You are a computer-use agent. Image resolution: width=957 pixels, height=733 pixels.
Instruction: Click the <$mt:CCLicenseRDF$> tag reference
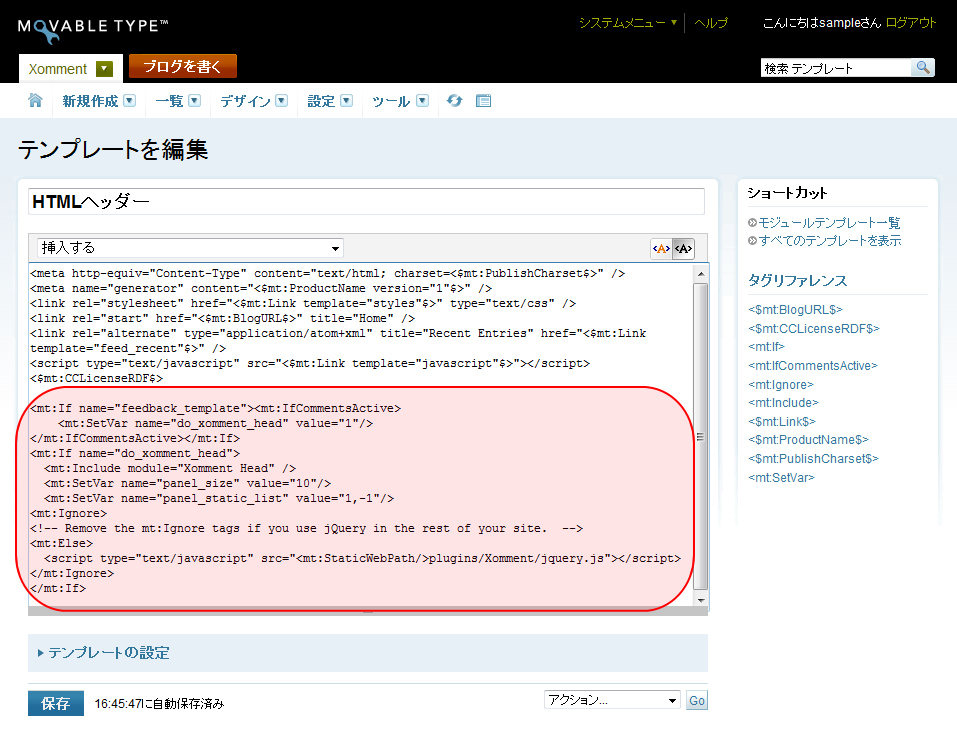coord(814,329)
